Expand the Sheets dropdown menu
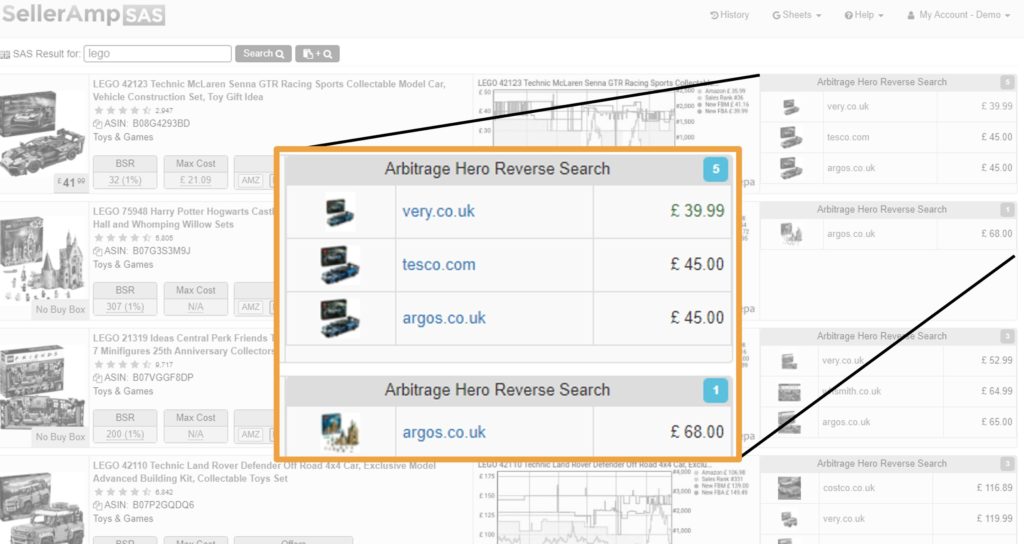Viewport: 1024px width, 544px height. [797, 14]
